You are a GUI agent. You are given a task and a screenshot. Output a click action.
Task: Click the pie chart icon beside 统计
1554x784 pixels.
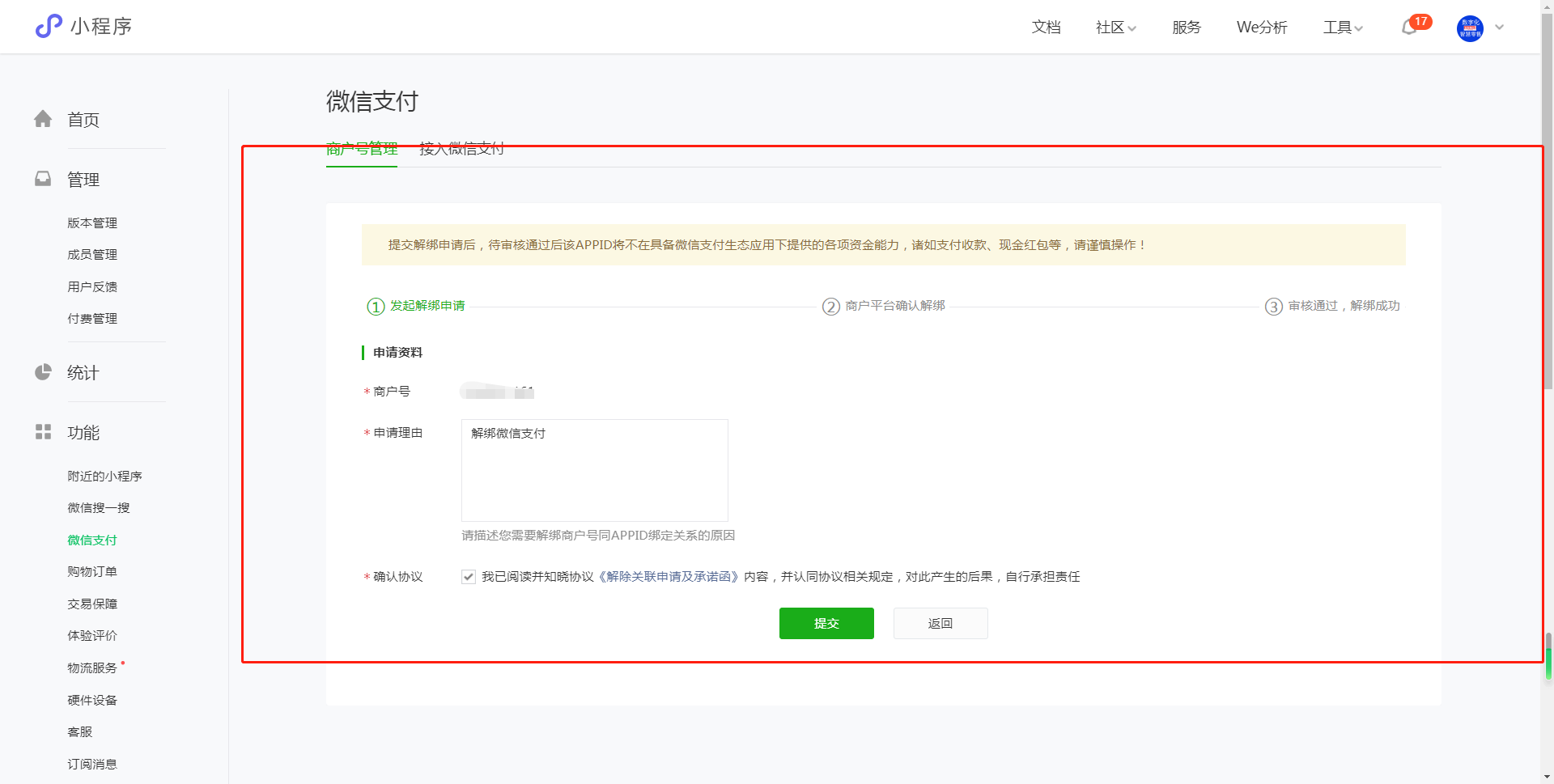click(43, 372)
